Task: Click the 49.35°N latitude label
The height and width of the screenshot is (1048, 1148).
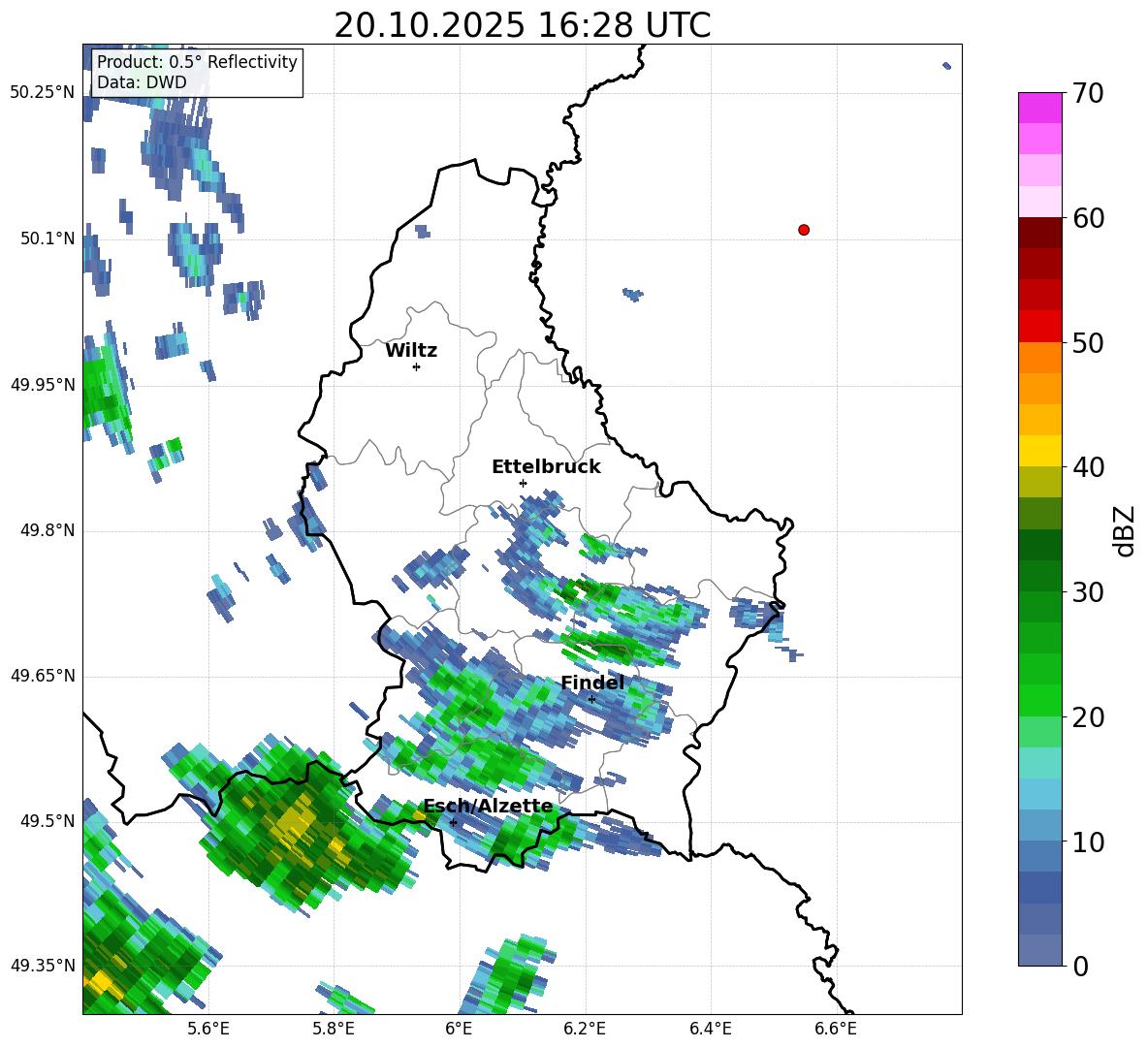Action: coord(43,966)
